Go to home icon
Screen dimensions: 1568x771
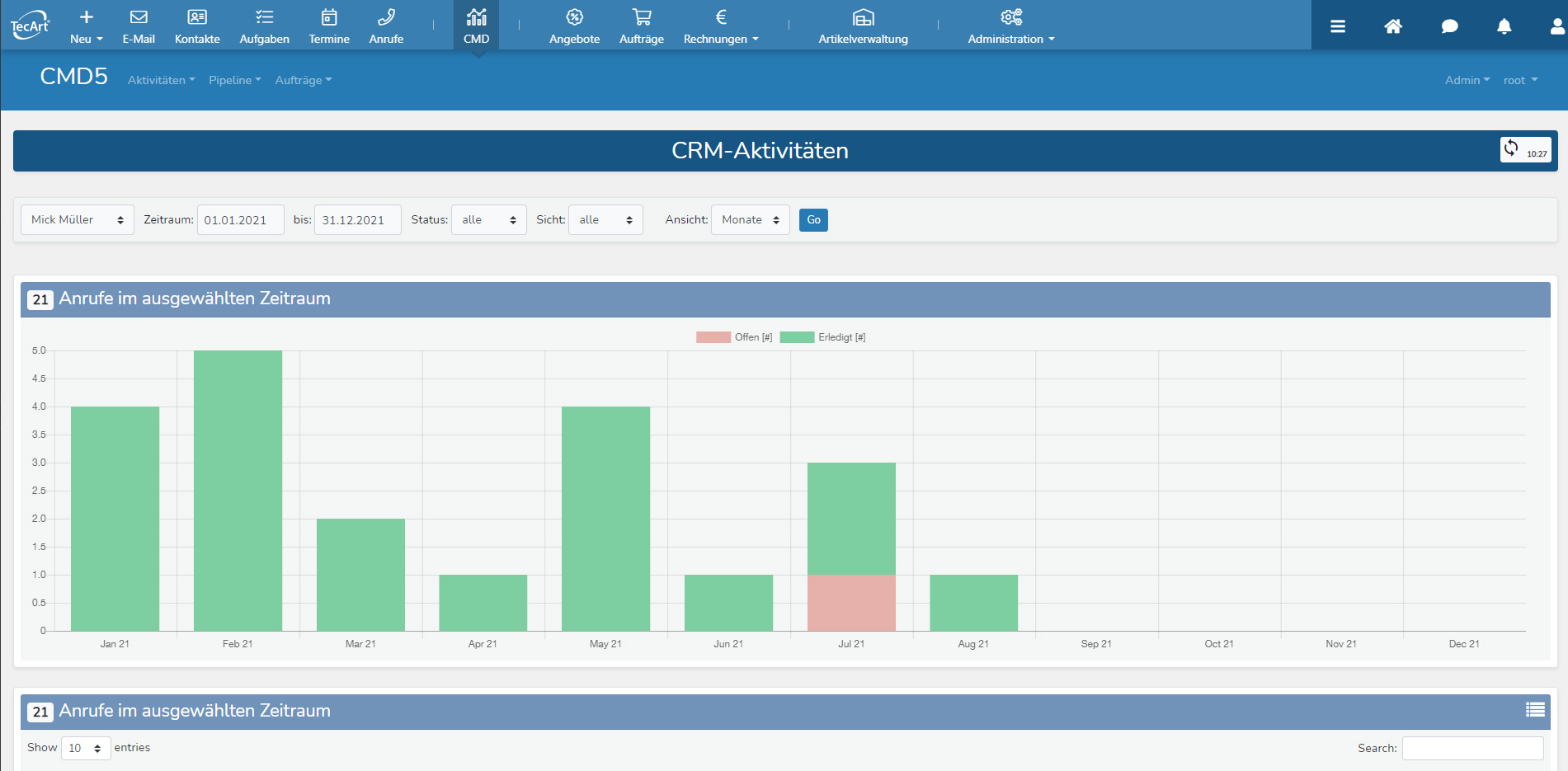point(1393,26)
